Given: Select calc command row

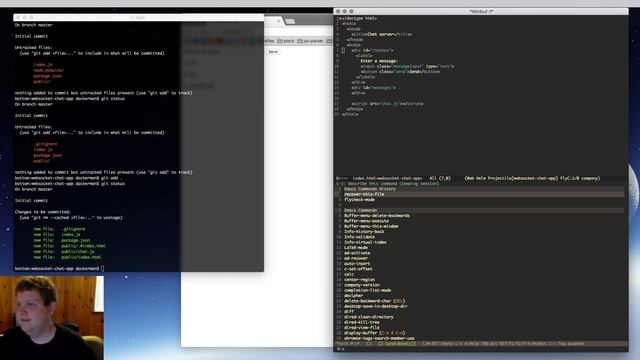Looking at the screenshot, I should pos(349,274).
